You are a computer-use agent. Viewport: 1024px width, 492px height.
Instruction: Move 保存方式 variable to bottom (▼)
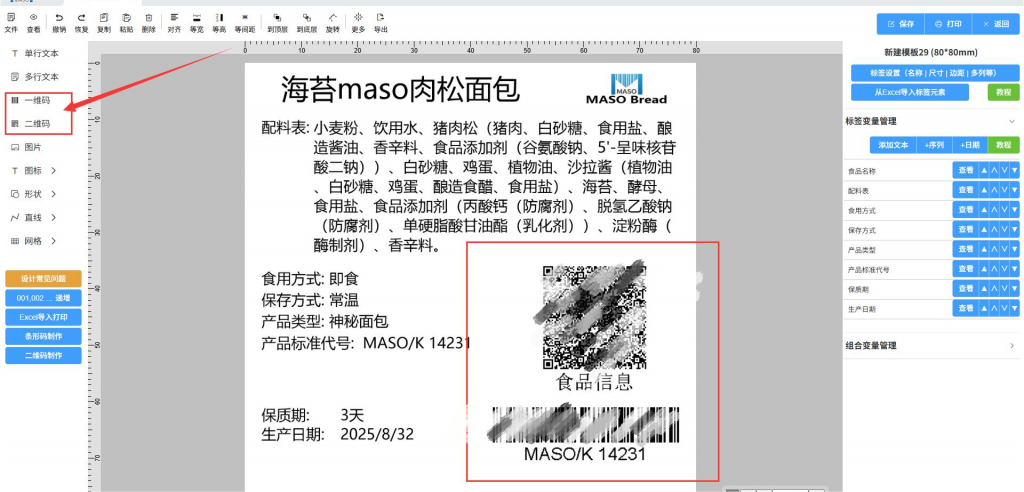pyautogui.click(x=1014, y=229)
